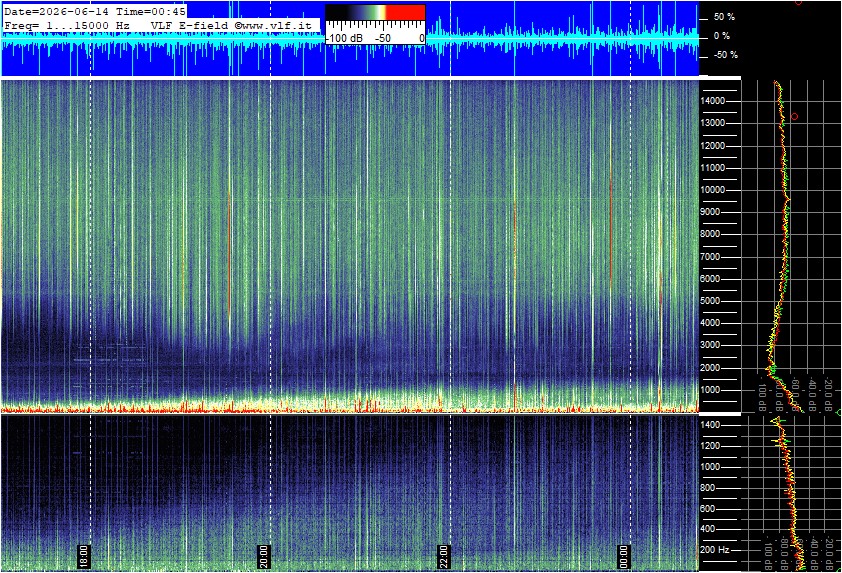Click the 600 low-band axis label
This screenshot has height=573, width=842.
coord(708,509)
